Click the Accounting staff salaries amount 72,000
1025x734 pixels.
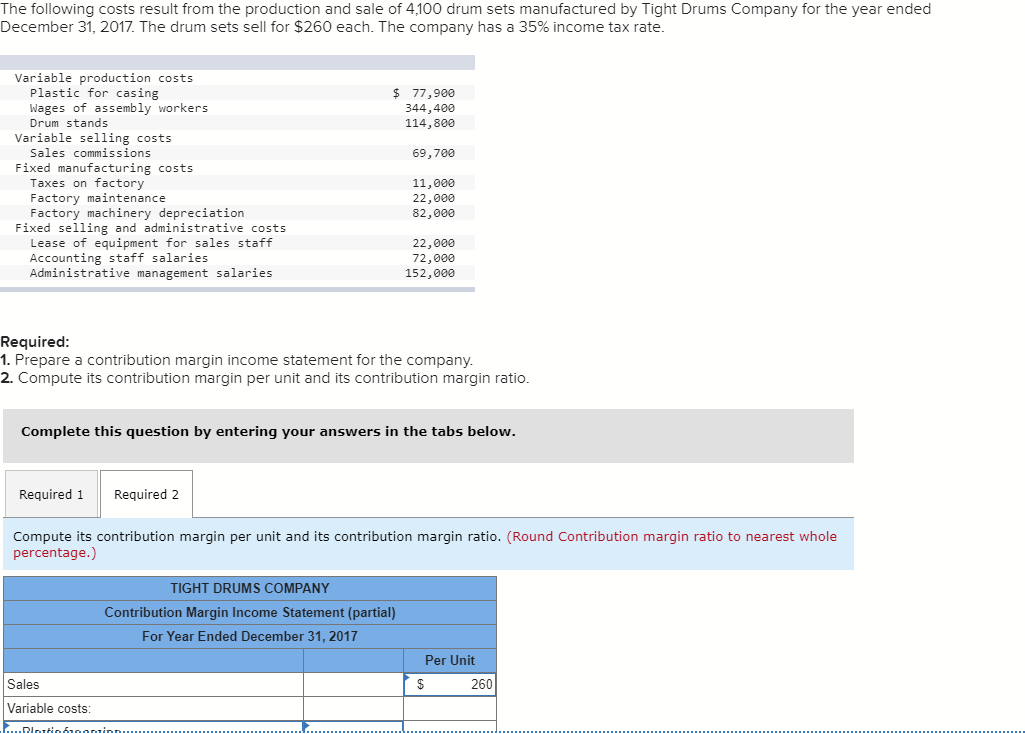(x=433, y=258)
